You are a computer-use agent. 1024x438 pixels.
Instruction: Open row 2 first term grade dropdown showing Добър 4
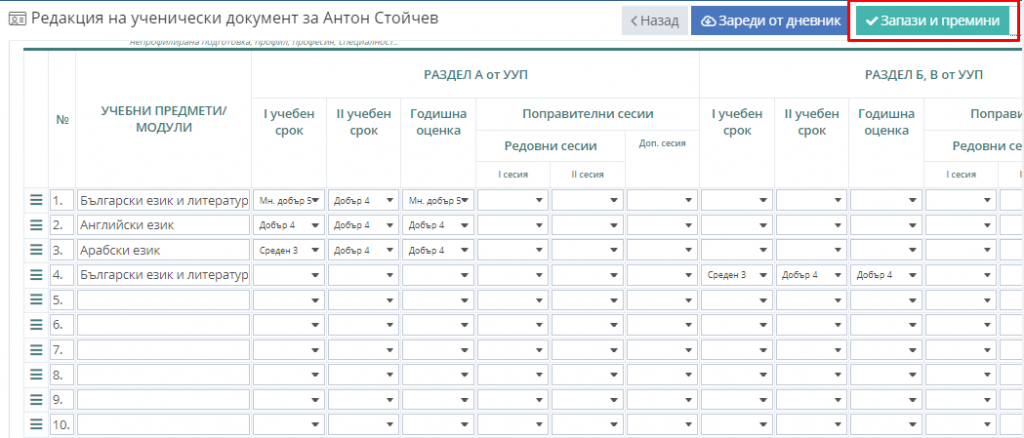pyautogui.click(x=289, y=225)
